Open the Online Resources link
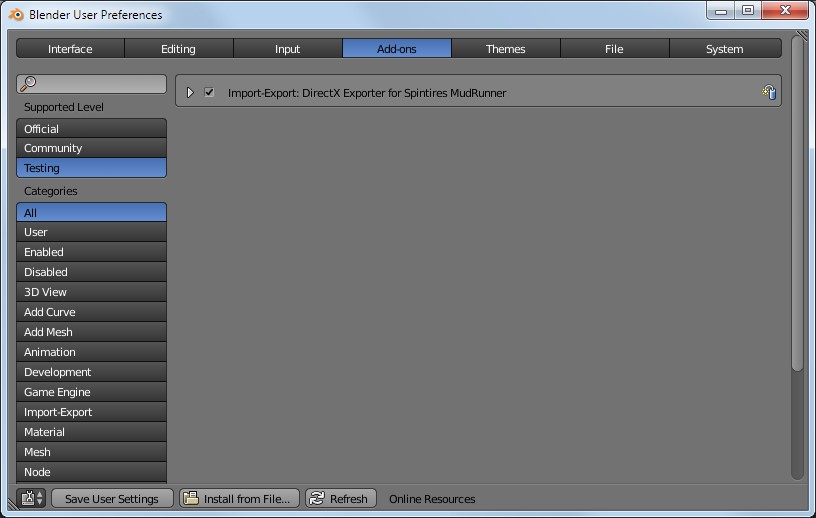816x518 pixels. click(432, 499)
